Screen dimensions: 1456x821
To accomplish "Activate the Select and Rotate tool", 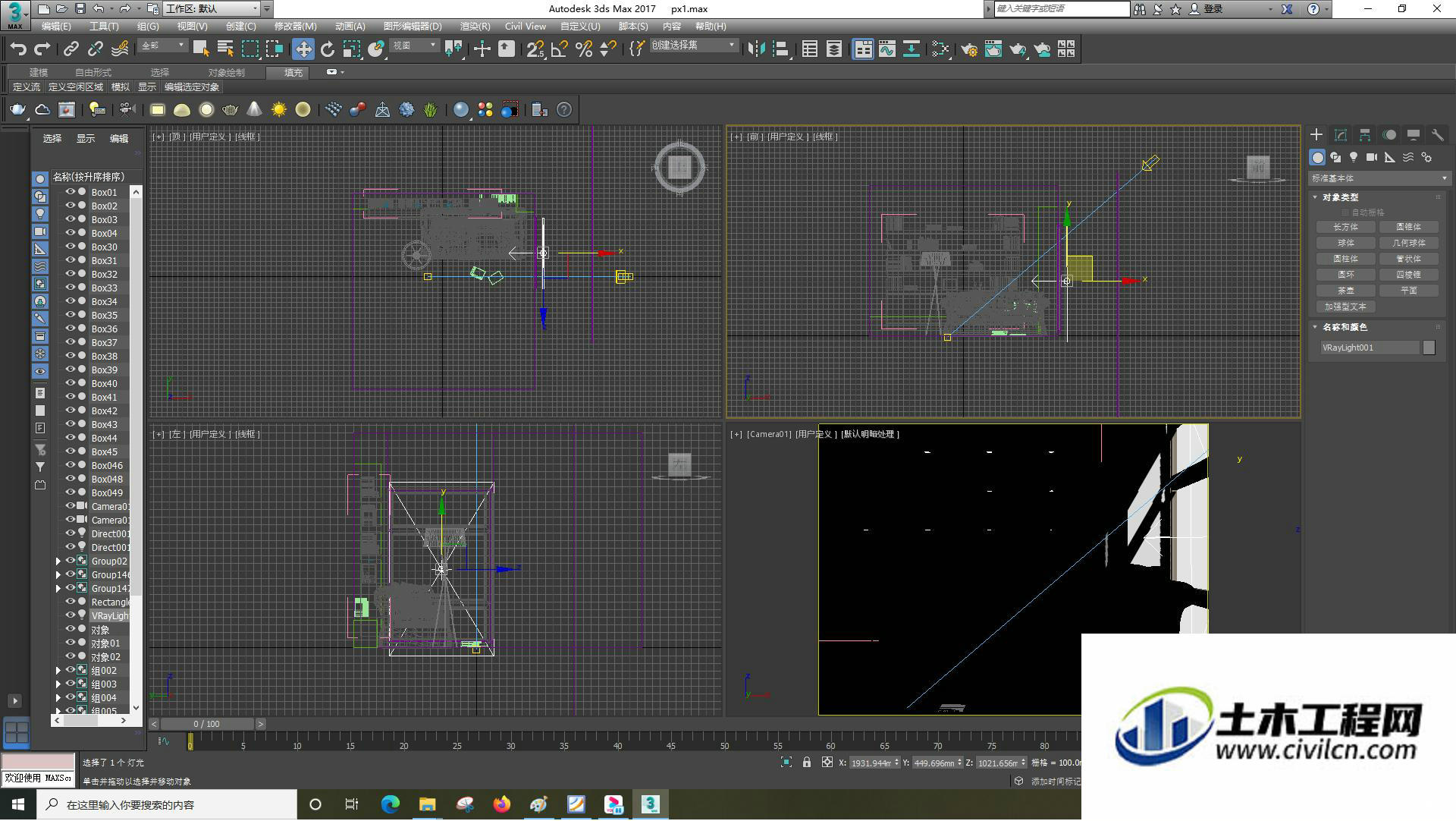I will coord(328,49).
